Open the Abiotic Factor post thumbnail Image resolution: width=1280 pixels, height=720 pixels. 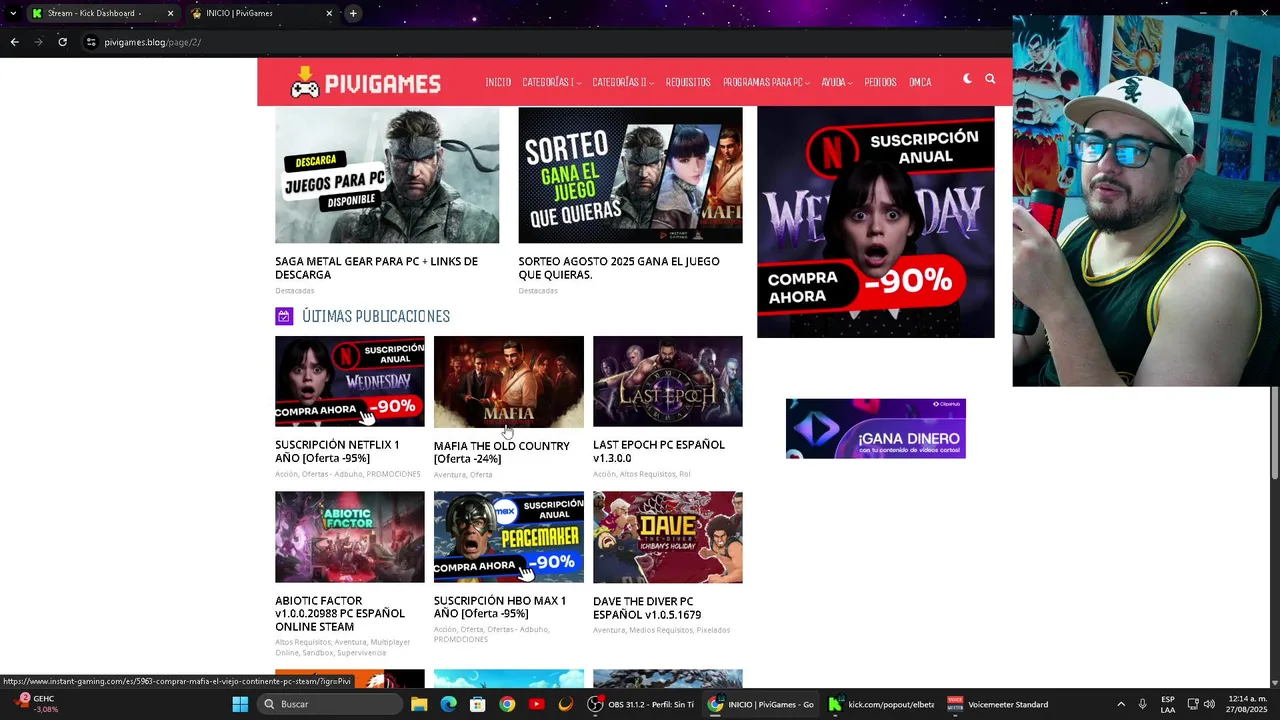[x=350, y=537]
